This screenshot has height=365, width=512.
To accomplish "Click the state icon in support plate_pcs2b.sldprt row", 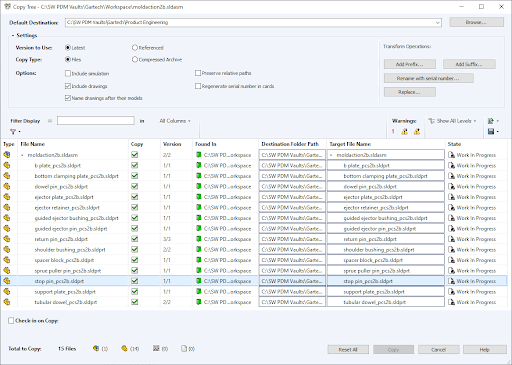I will (x=451, y=292).
